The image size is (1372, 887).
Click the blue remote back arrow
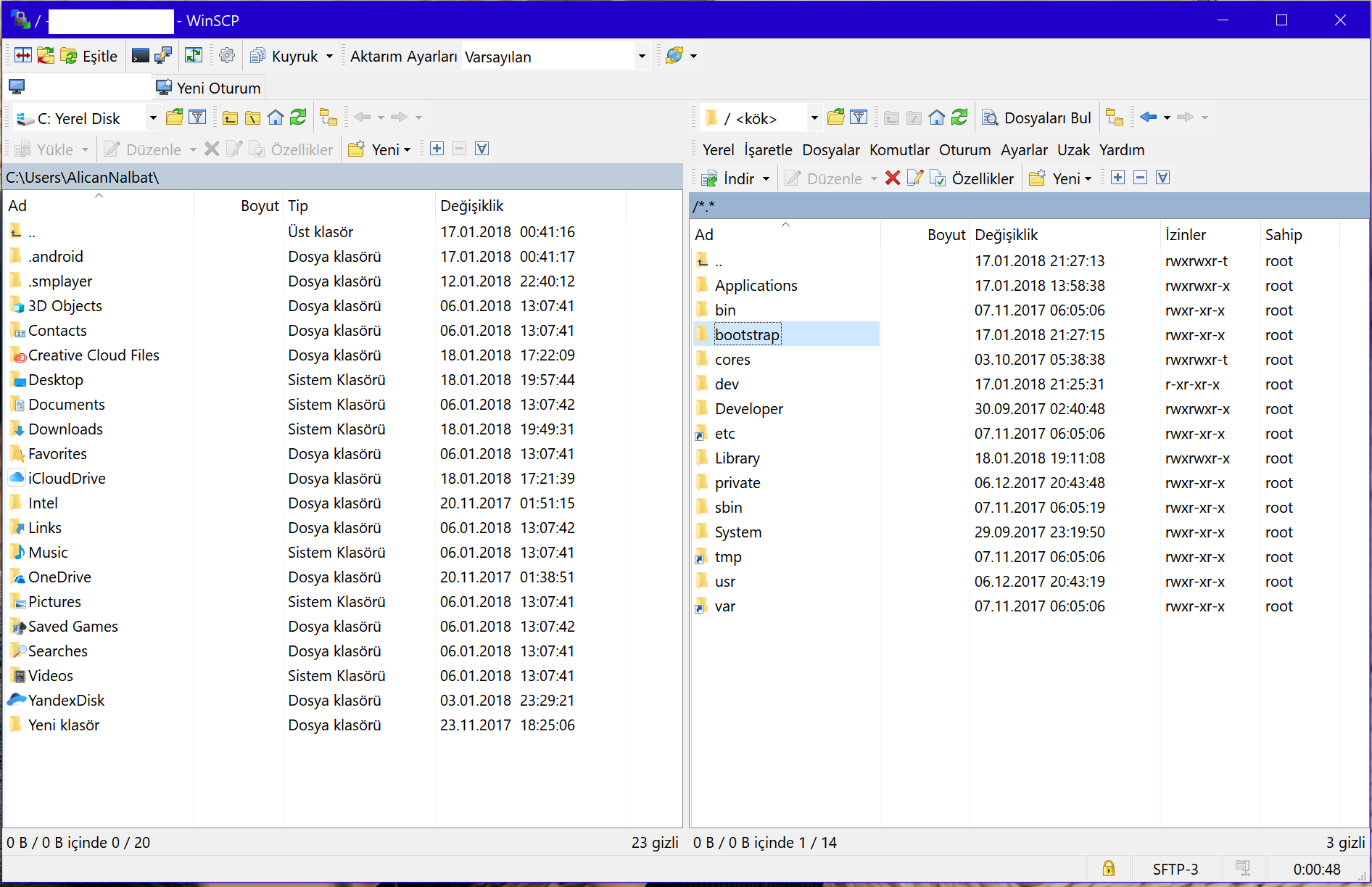pyautogui.click(x=1148, y=117)
